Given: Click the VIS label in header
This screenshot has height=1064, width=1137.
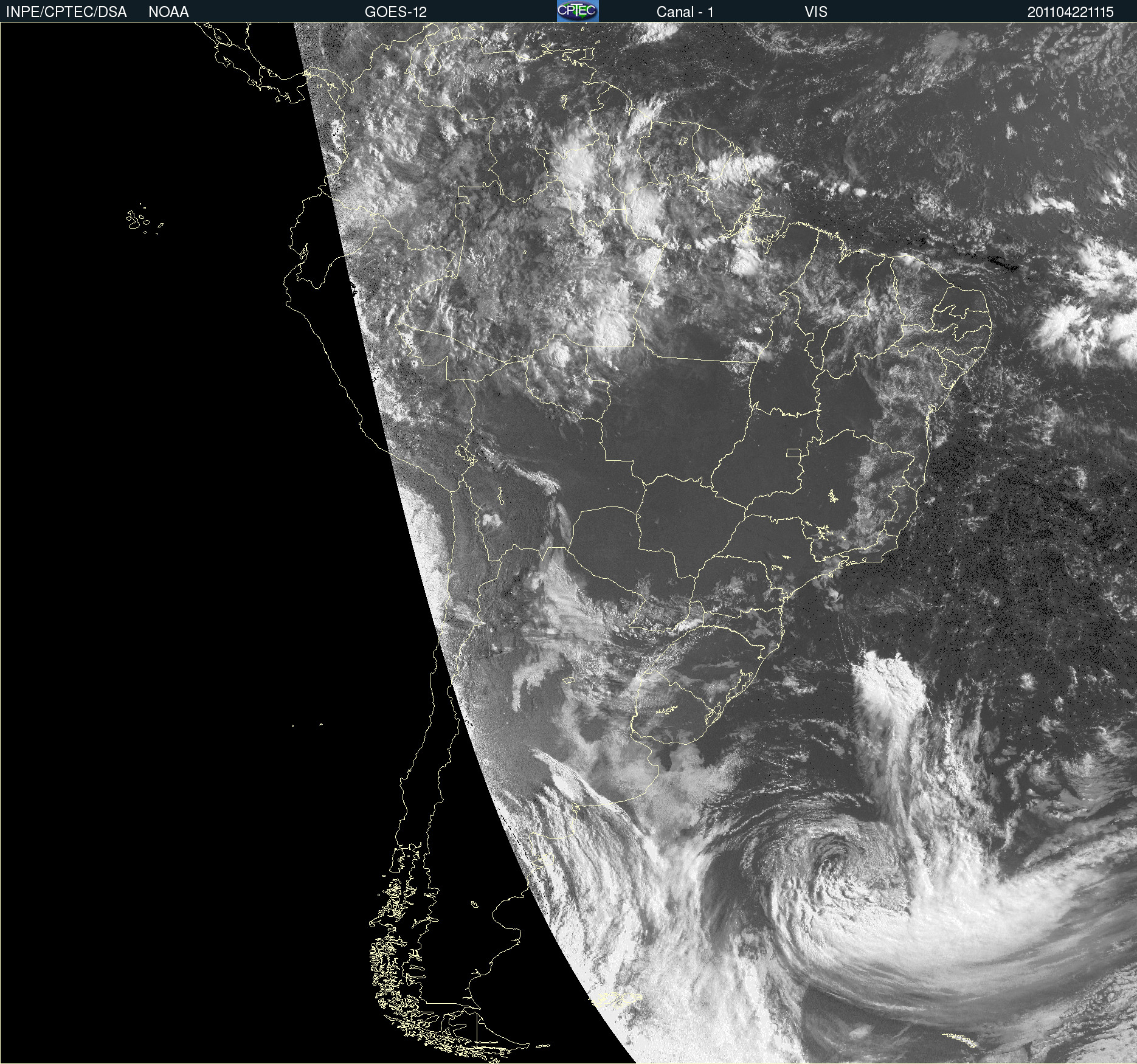Looking at the screenshot, I should (816, 12).
